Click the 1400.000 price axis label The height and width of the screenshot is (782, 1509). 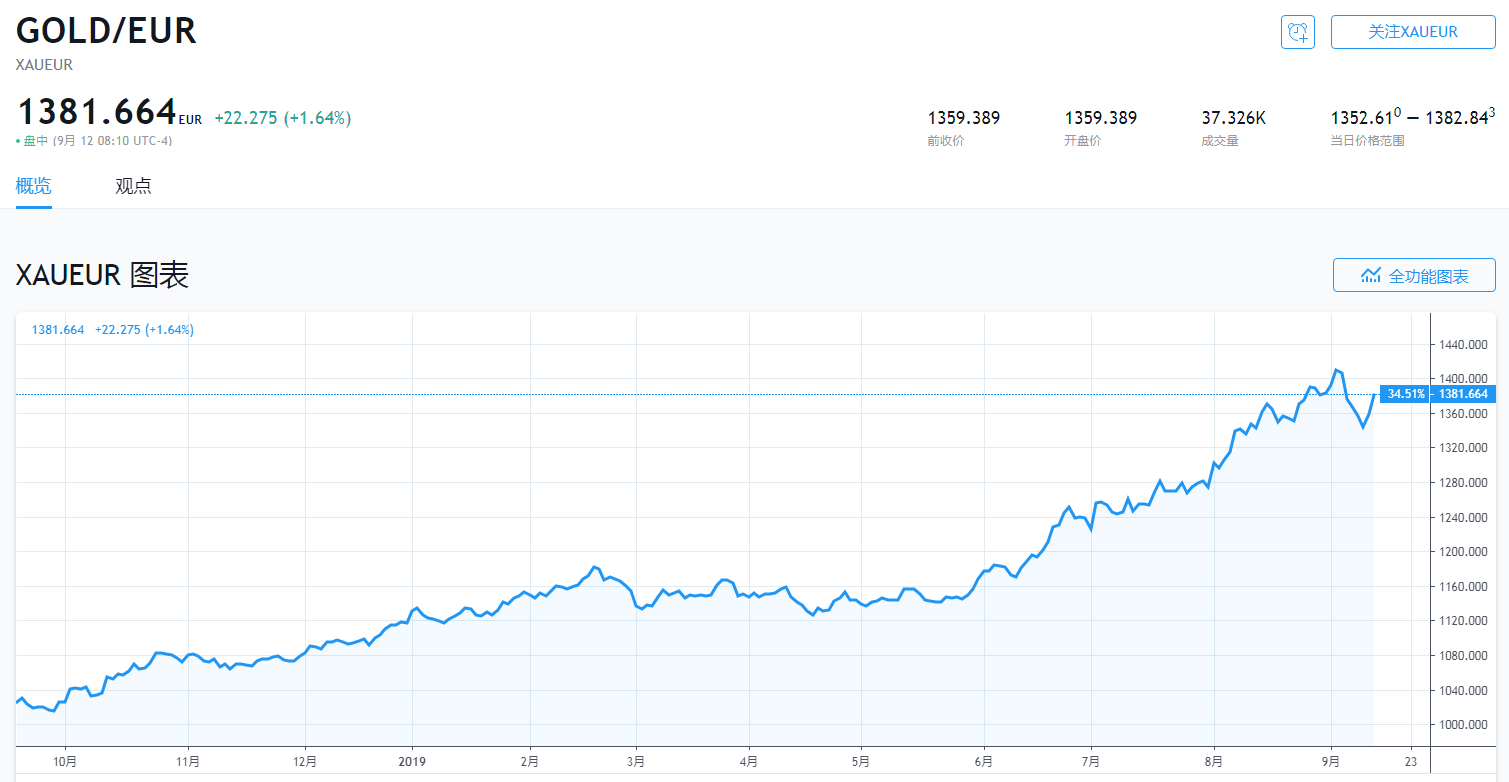tap(1465, 378)
